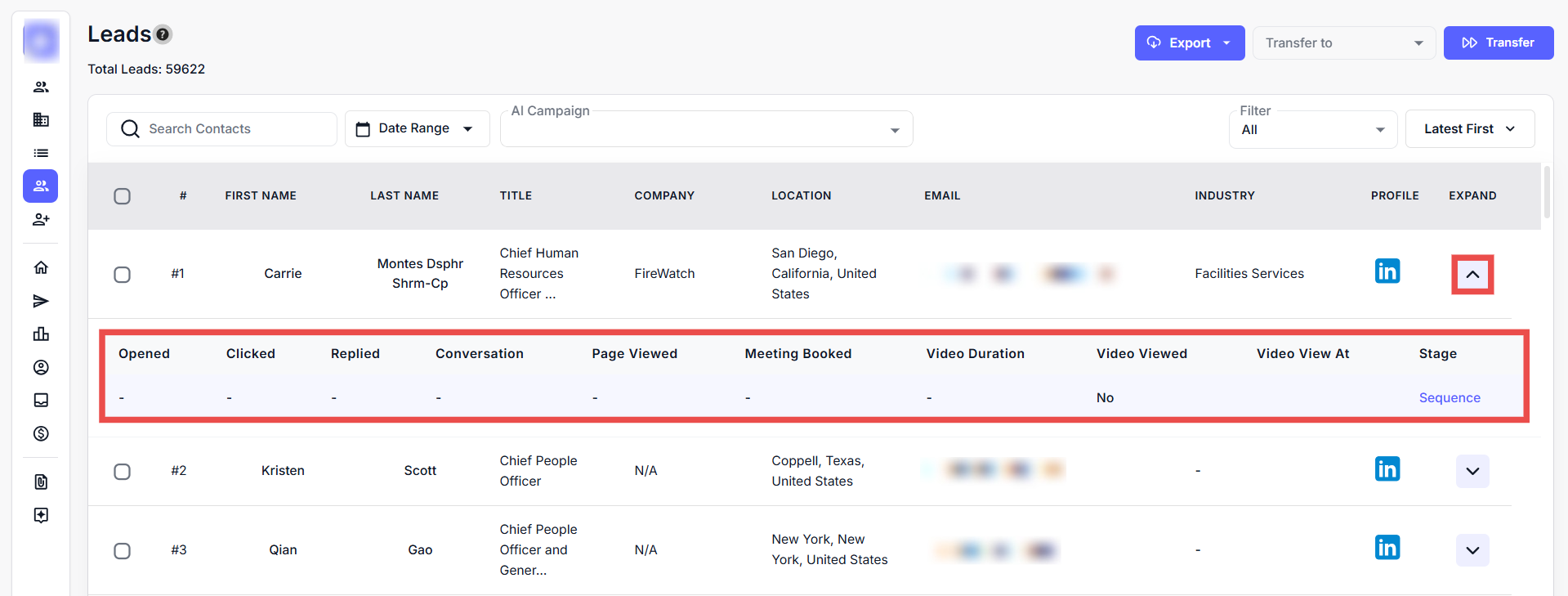Select the checkbox for lead #2 Kristen
Image resolution: width=1568 pixels, height=596 pixels.
tap(123, 472)
